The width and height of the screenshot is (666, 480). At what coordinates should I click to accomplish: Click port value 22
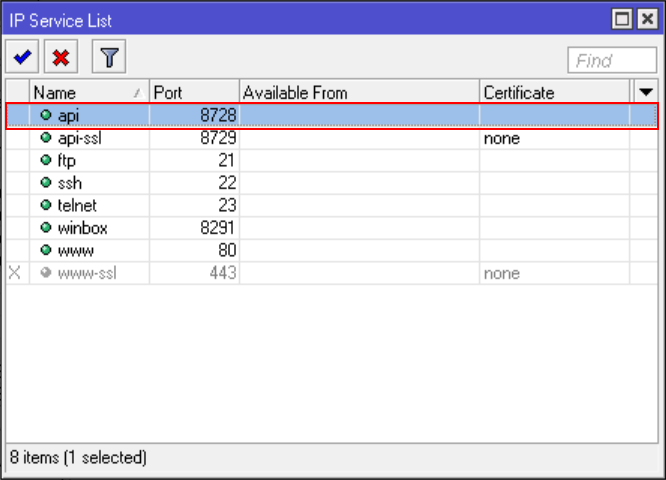(227, 183)
